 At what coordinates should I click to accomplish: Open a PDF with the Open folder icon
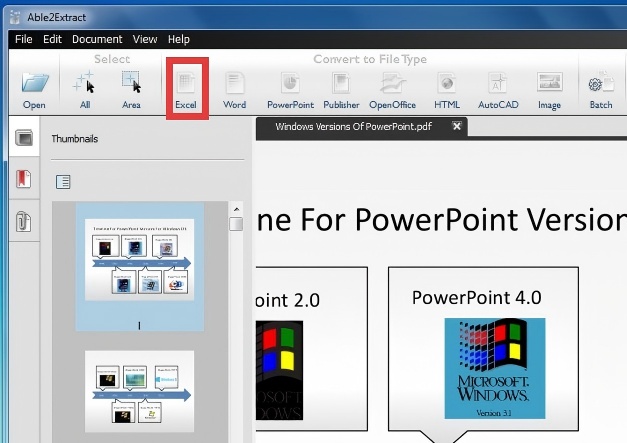tap(34, 90)
